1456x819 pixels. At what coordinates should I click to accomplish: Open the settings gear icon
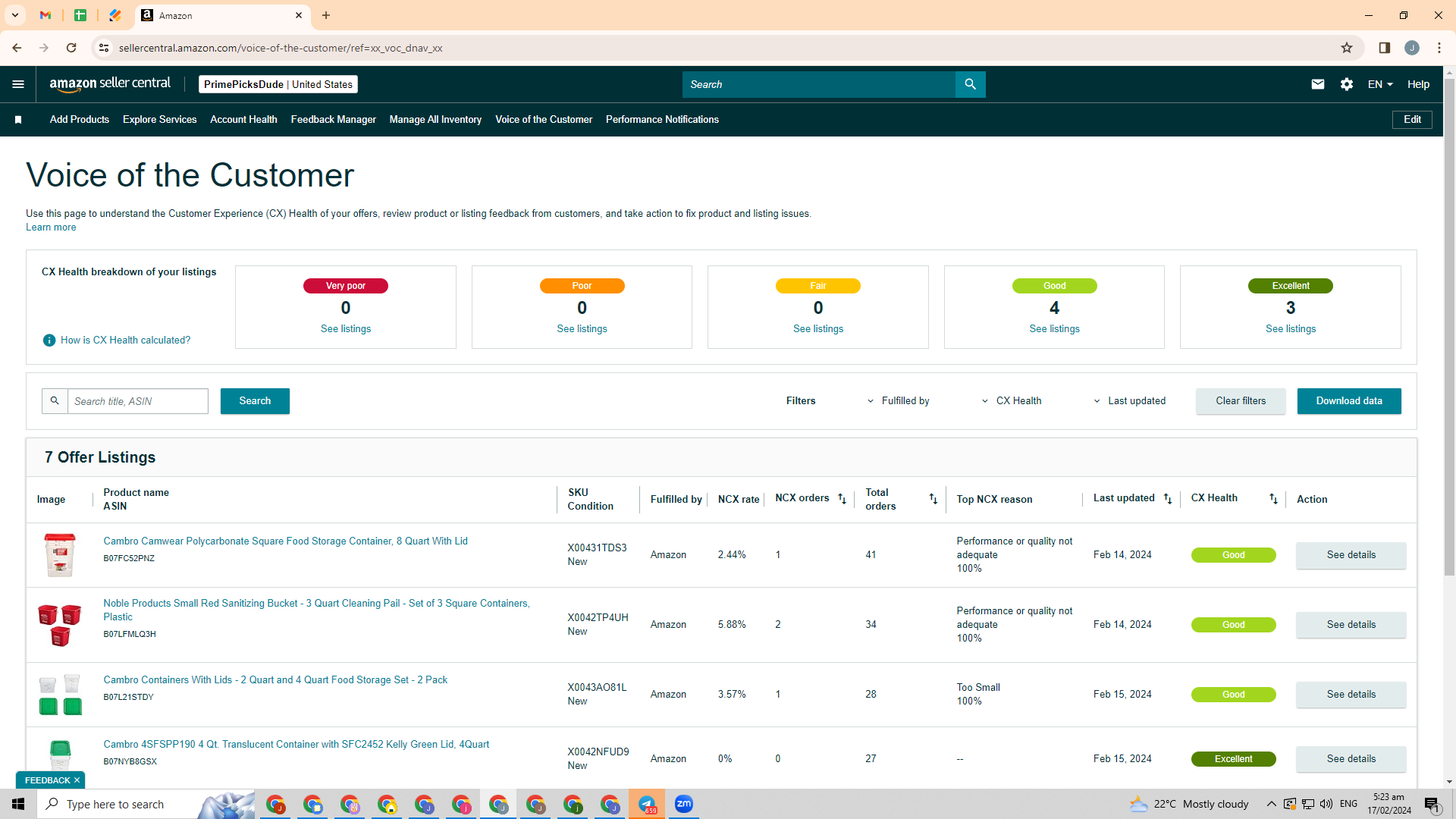tap(1347, 84)
